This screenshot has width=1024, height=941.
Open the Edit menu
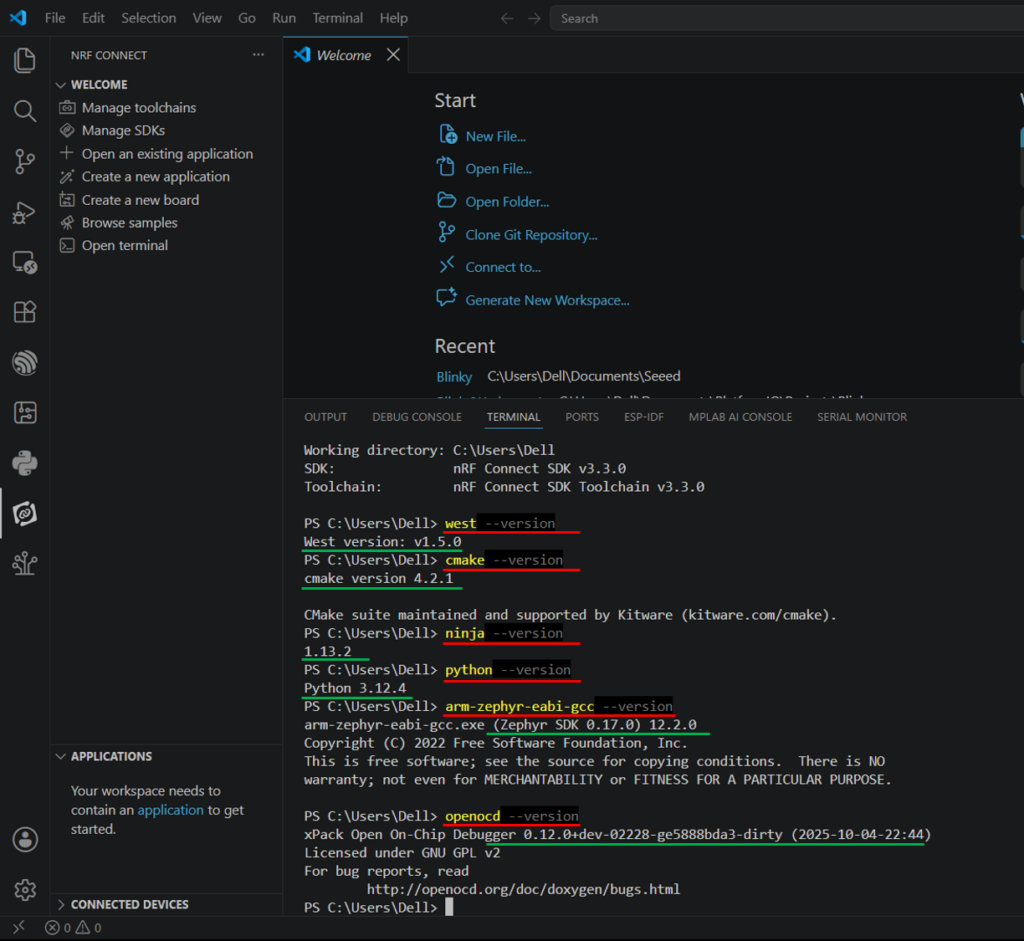point(93,18)
